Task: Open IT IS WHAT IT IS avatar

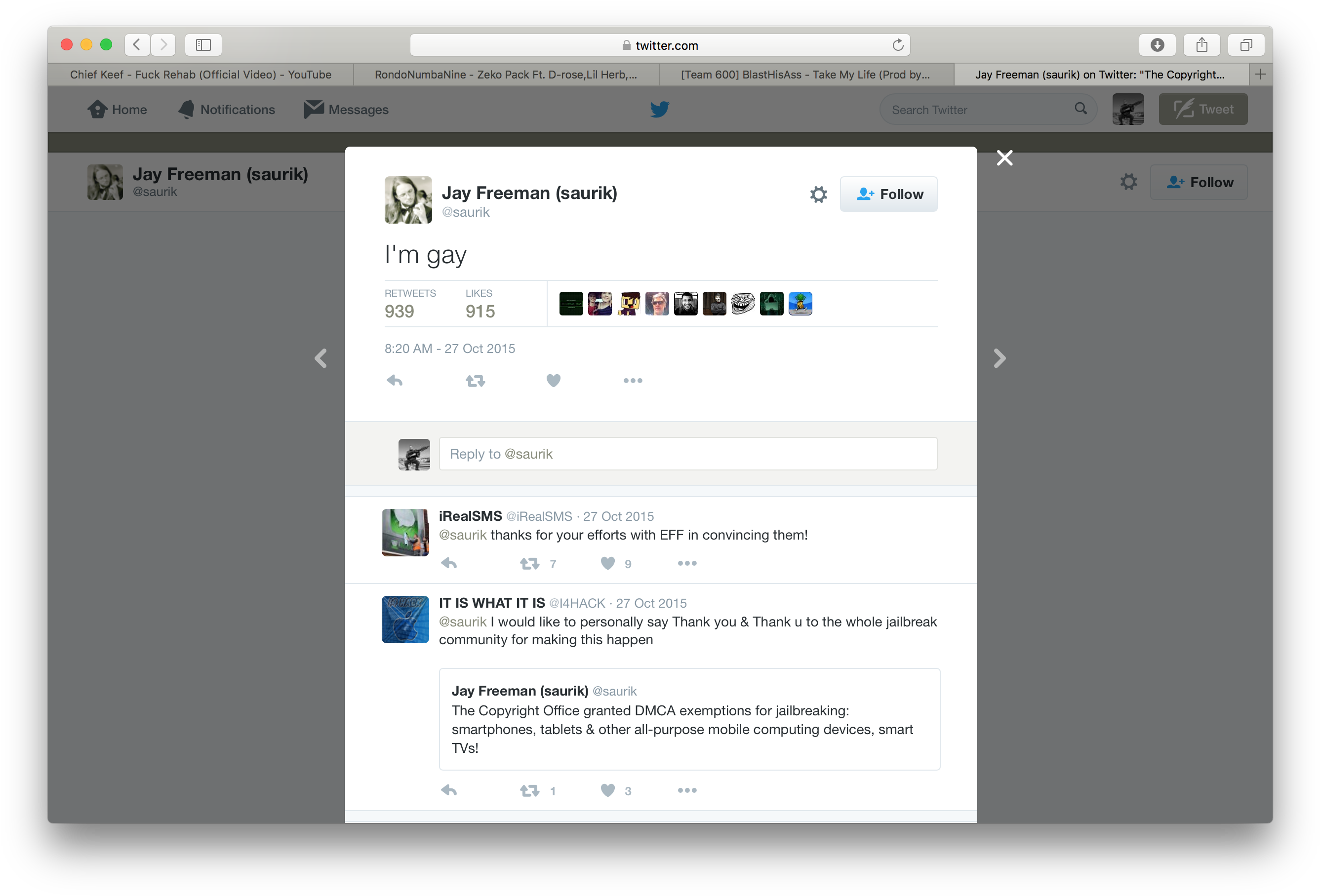Action: (x=405, y=620)
